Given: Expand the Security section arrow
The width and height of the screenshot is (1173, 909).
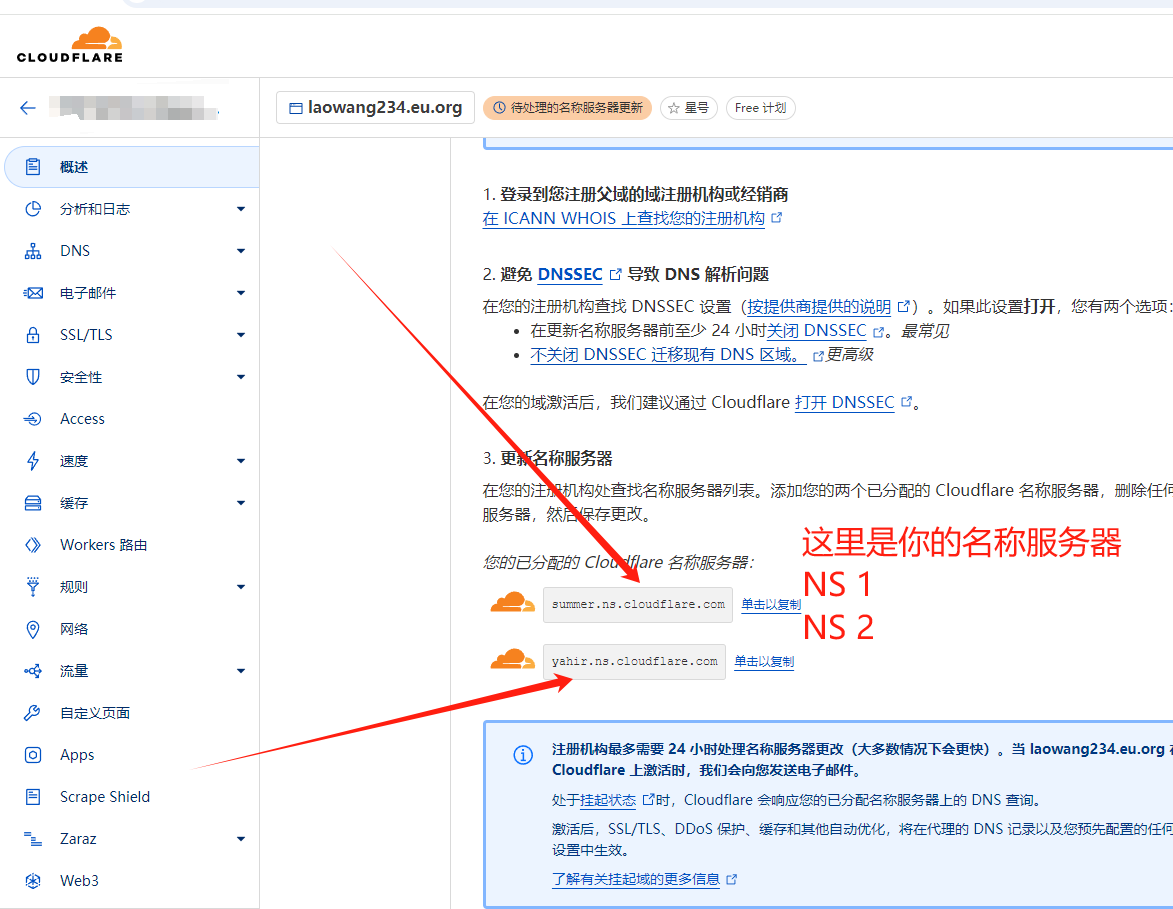Looking at the screenshot, I should click(x=240, y=377).
